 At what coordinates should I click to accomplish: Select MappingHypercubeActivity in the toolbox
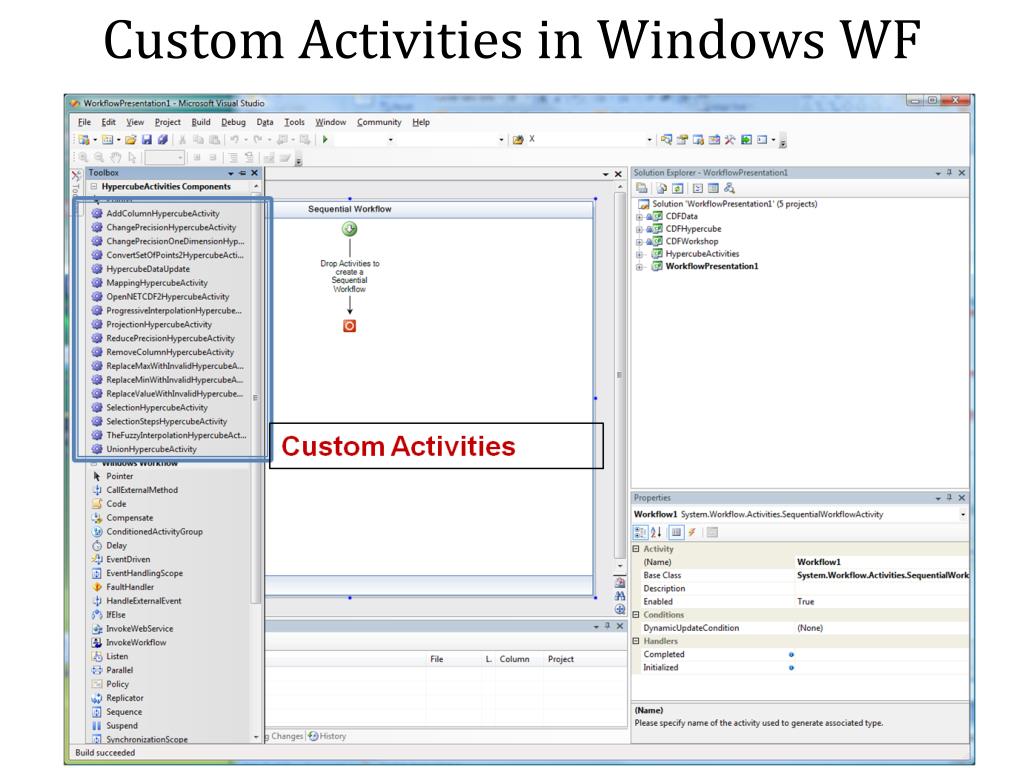157,283
